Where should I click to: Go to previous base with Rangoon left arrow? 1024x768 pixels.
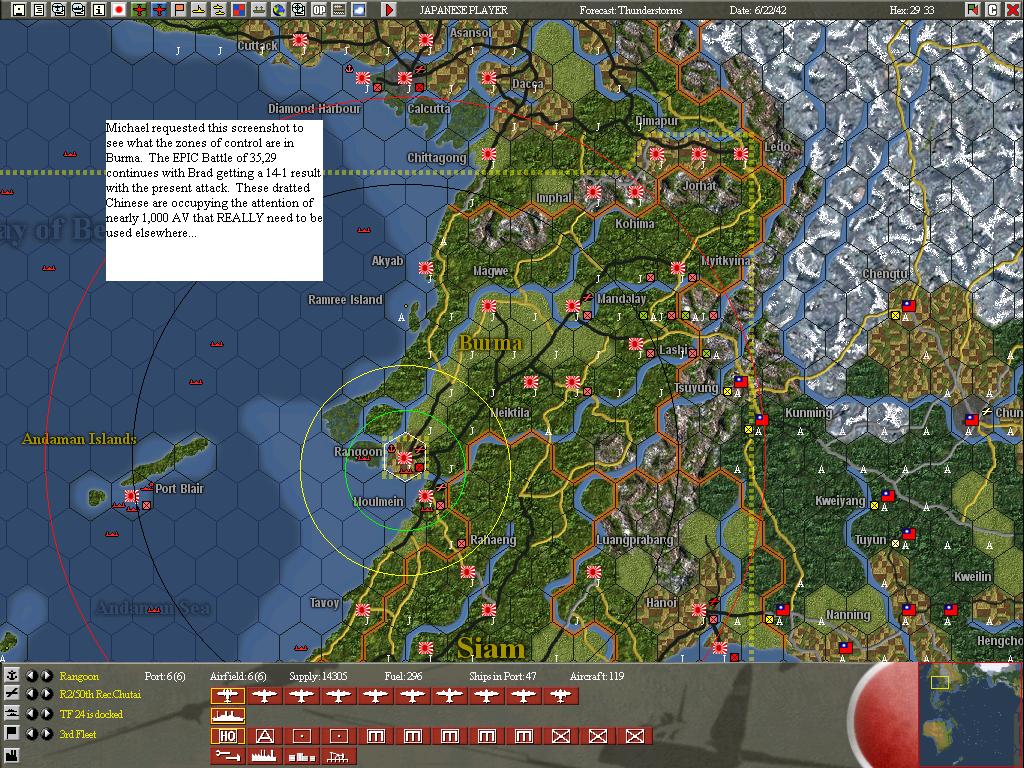point(31,675)
